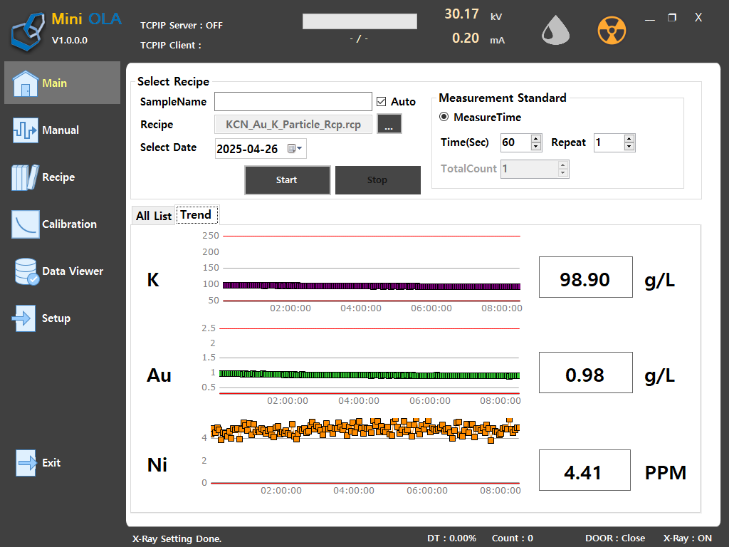Decrease the Repeat count
This screenshot has width=729, height=547.
tap(629, 146)
